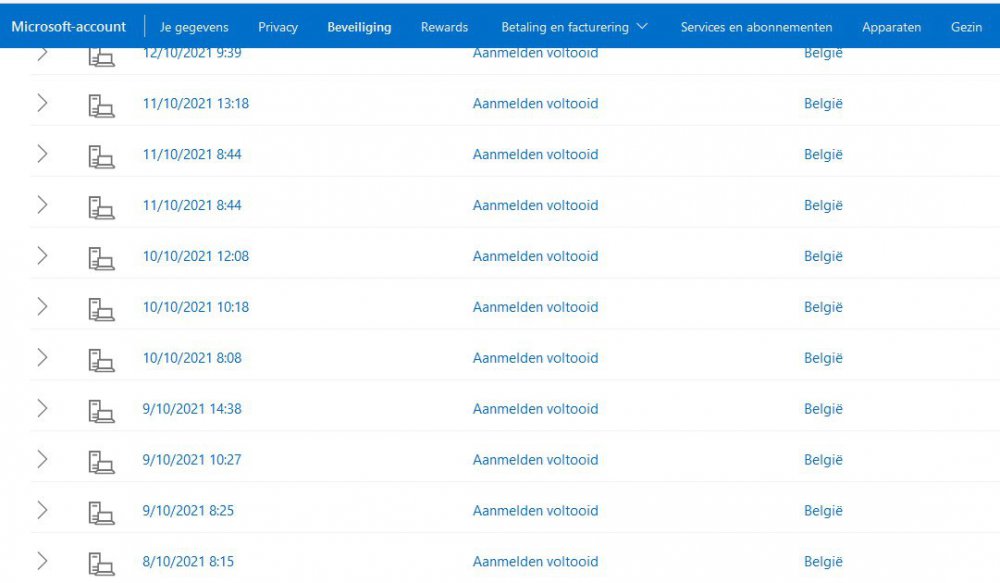The width and height of the screenshot is (1000, 583).
Task: Switch to Services en abonnementen
Action: 756,27
